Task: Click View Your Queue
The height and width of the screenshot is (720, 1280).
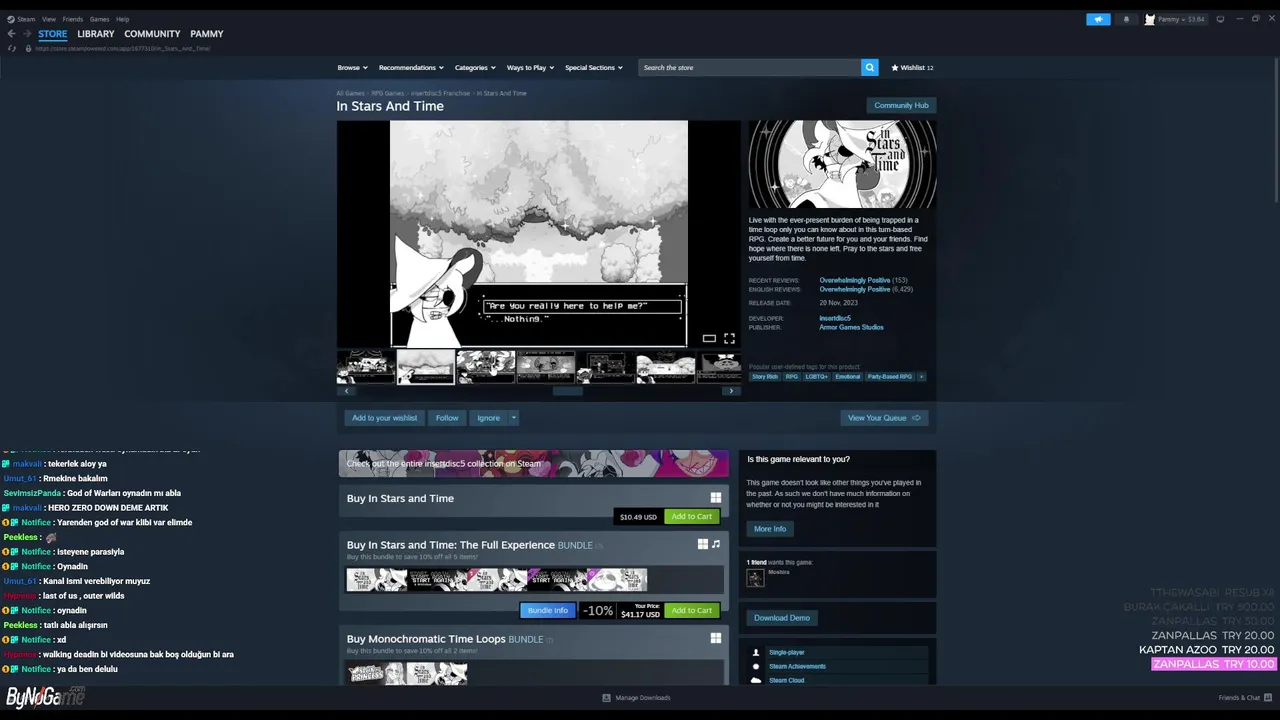Action: click(x=884, y=418)
